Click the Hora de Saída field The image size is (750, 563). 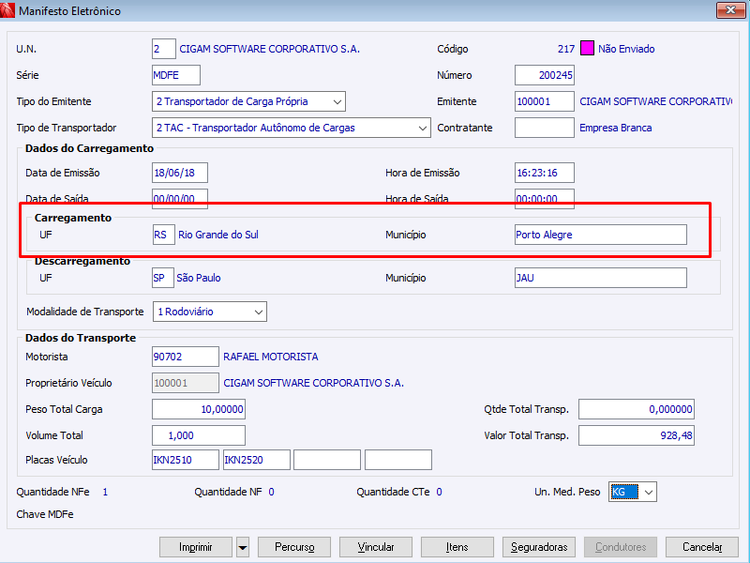544,198
